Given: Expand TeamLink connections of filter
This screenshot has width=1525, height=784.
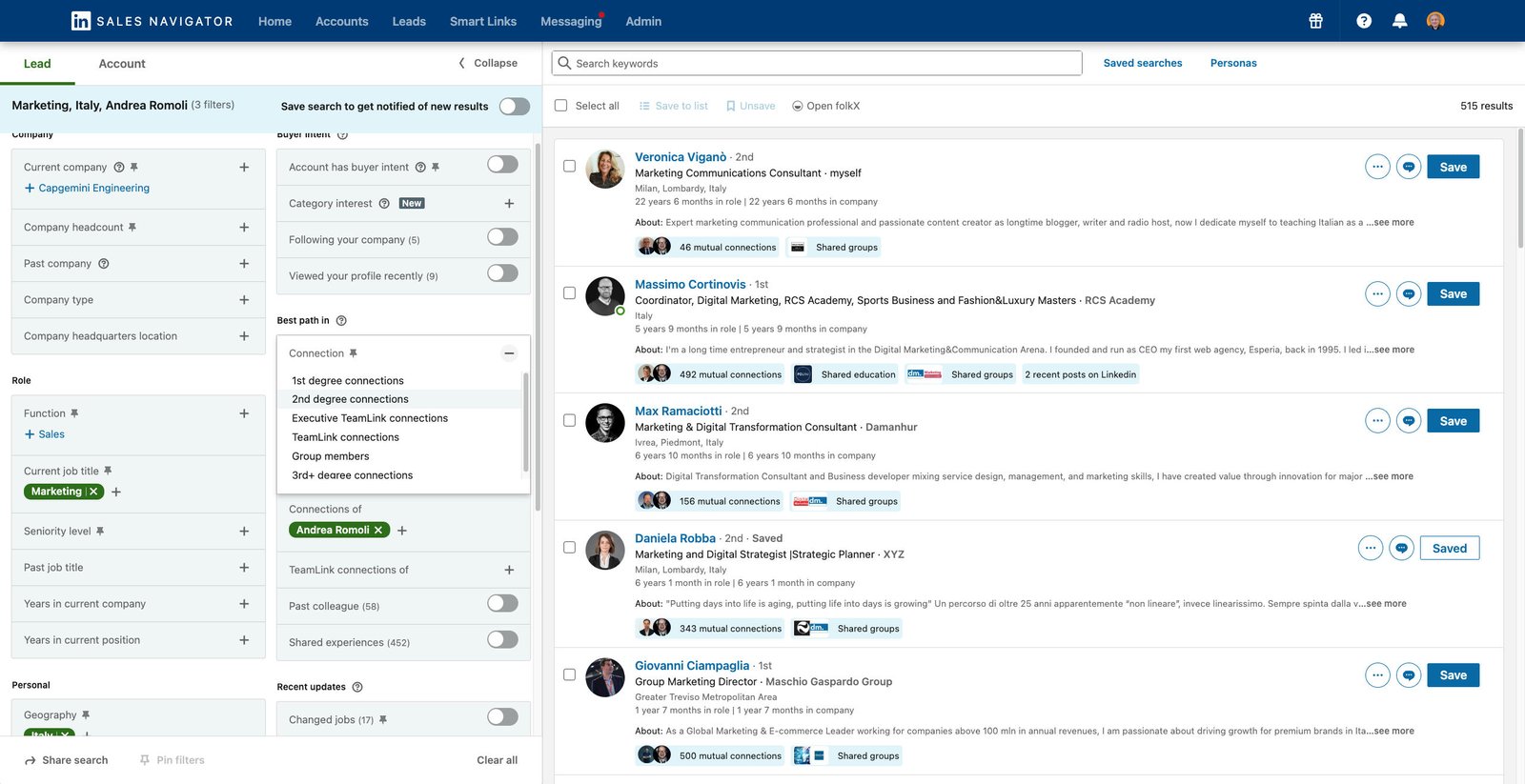Looking at the screenshot, I should [x=509, y=570].
